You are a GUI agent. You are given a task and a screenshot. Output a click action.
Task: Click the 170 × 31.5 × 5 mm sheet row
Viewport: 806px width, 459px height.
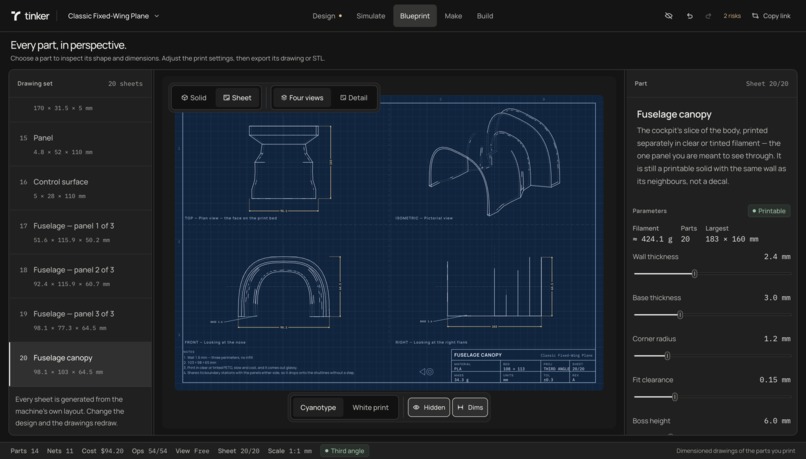pyautogui.click(x=81, y=108)
